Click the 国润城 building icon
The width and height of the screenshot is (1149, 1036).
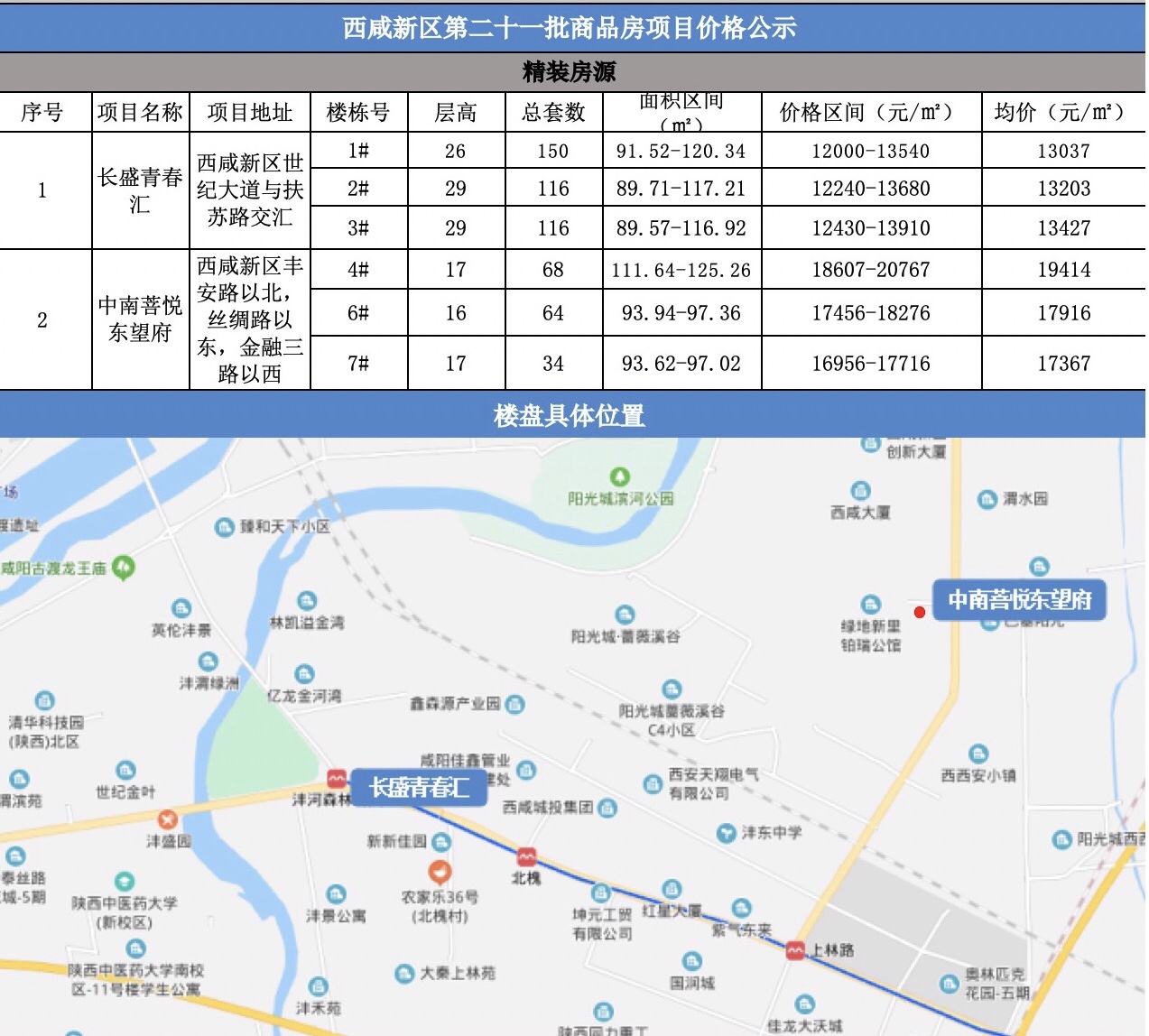pos(691,961)
